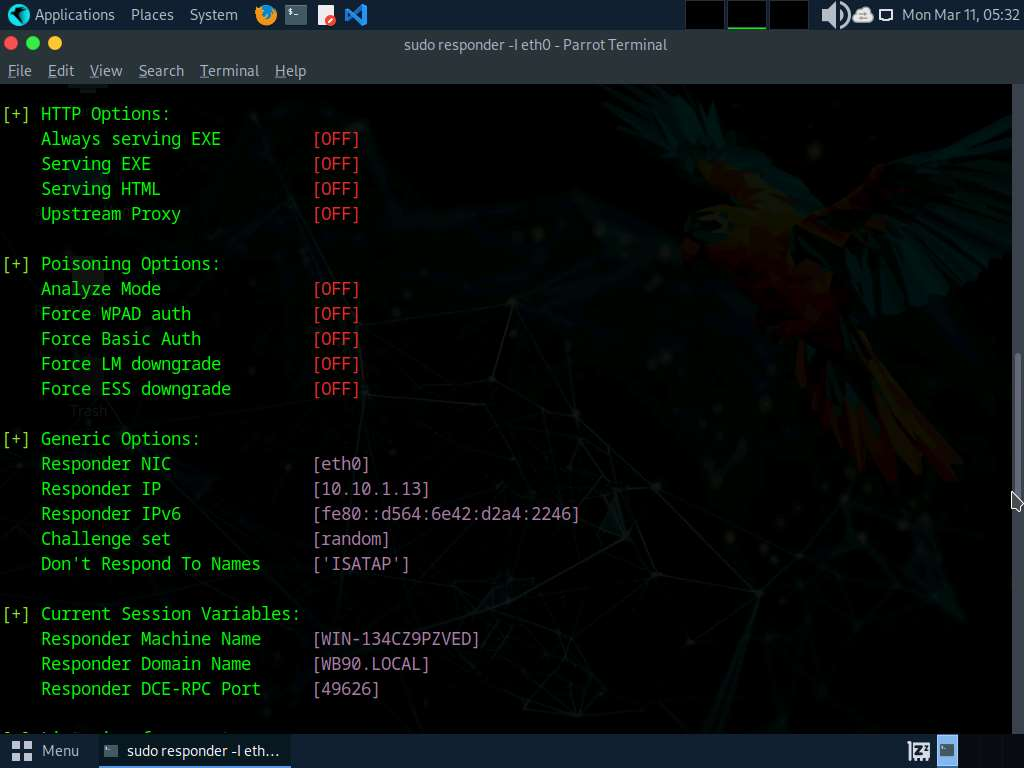Open the date and time clock
The width and height of the screenshot is (1024, 768).
point(960,15)
